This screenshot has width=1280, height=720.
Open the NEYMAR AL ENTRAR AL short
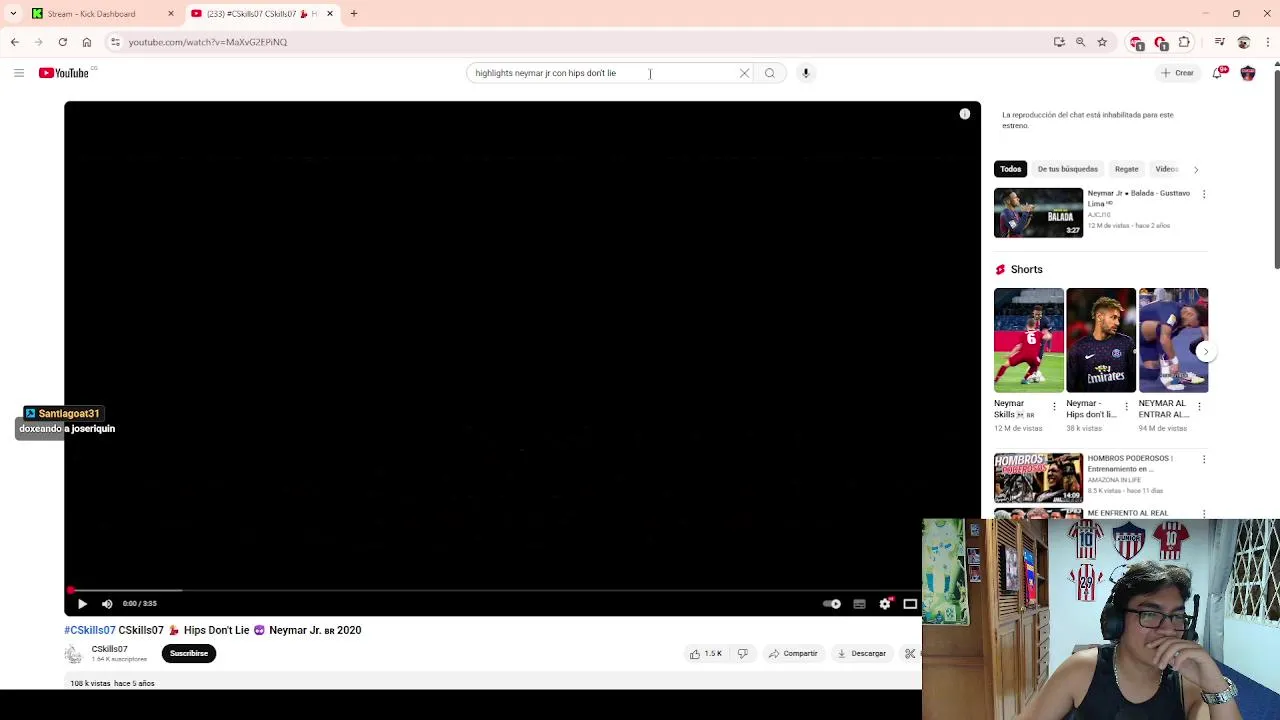1173,340
